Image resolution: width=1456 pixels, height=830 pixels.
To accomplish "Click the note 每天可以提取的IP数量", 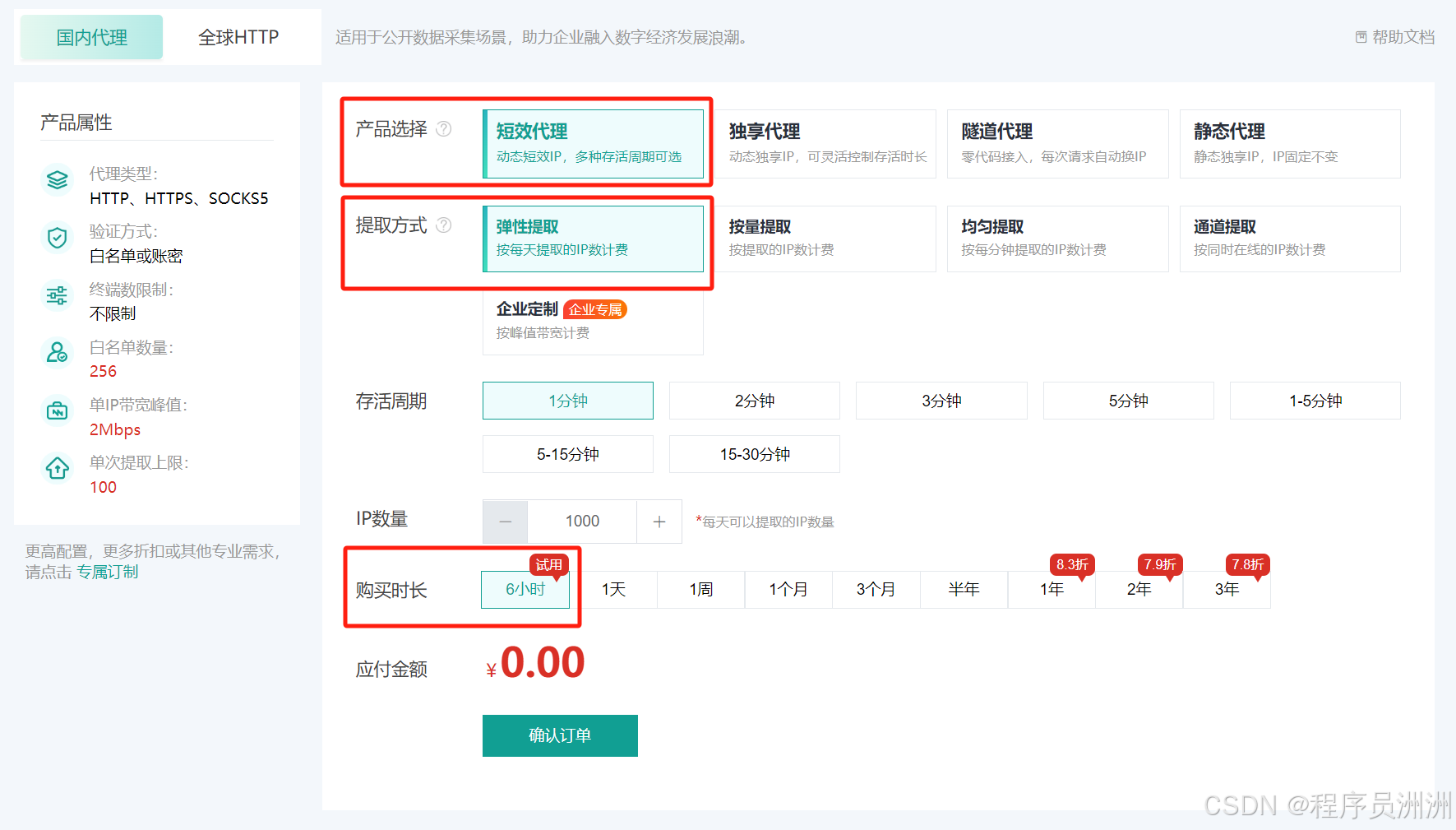I will pos(765,522).
